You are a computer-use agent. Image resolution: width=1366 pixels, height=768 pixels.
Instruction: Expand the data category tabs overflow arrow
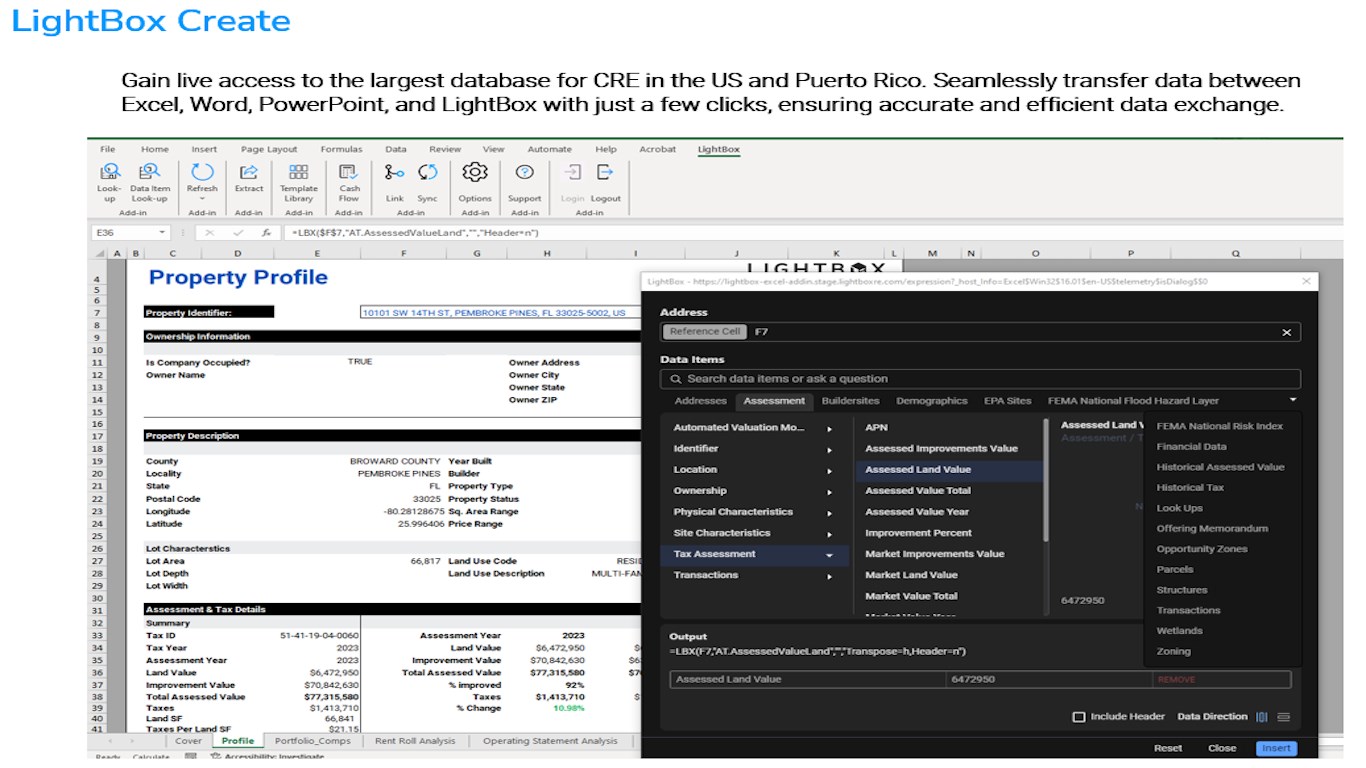[1293, 400]
